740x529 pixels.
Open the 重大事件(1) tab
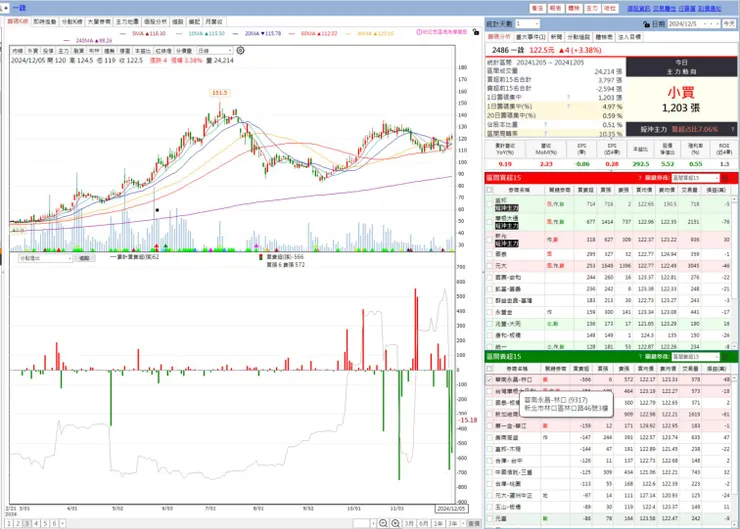[530, 37]
